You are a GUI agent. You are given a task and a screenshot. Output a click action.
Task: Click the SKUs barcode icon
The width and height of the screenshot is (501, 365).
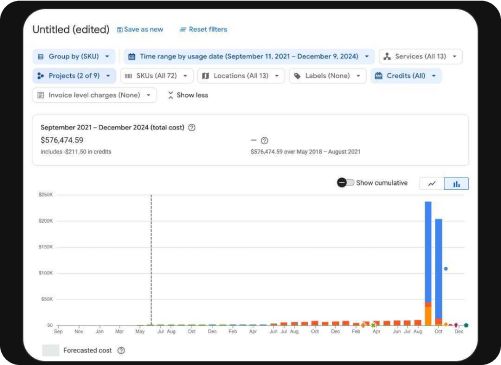(x=128, y=76)
